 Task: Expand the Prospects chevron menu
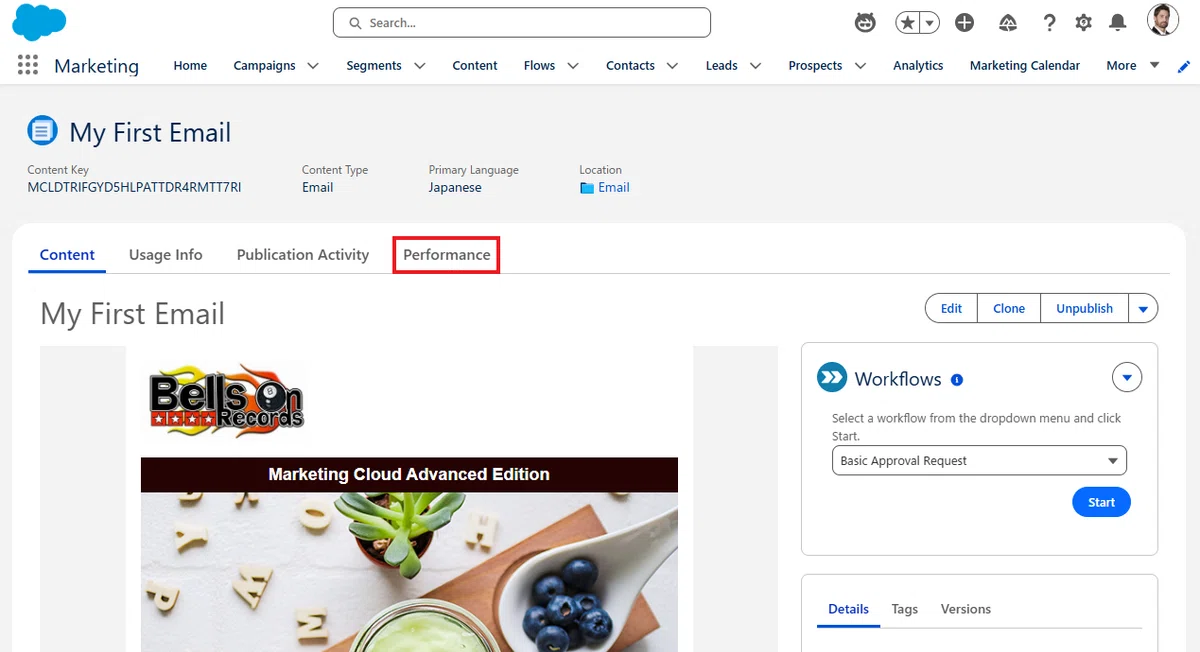click(860, 66)
